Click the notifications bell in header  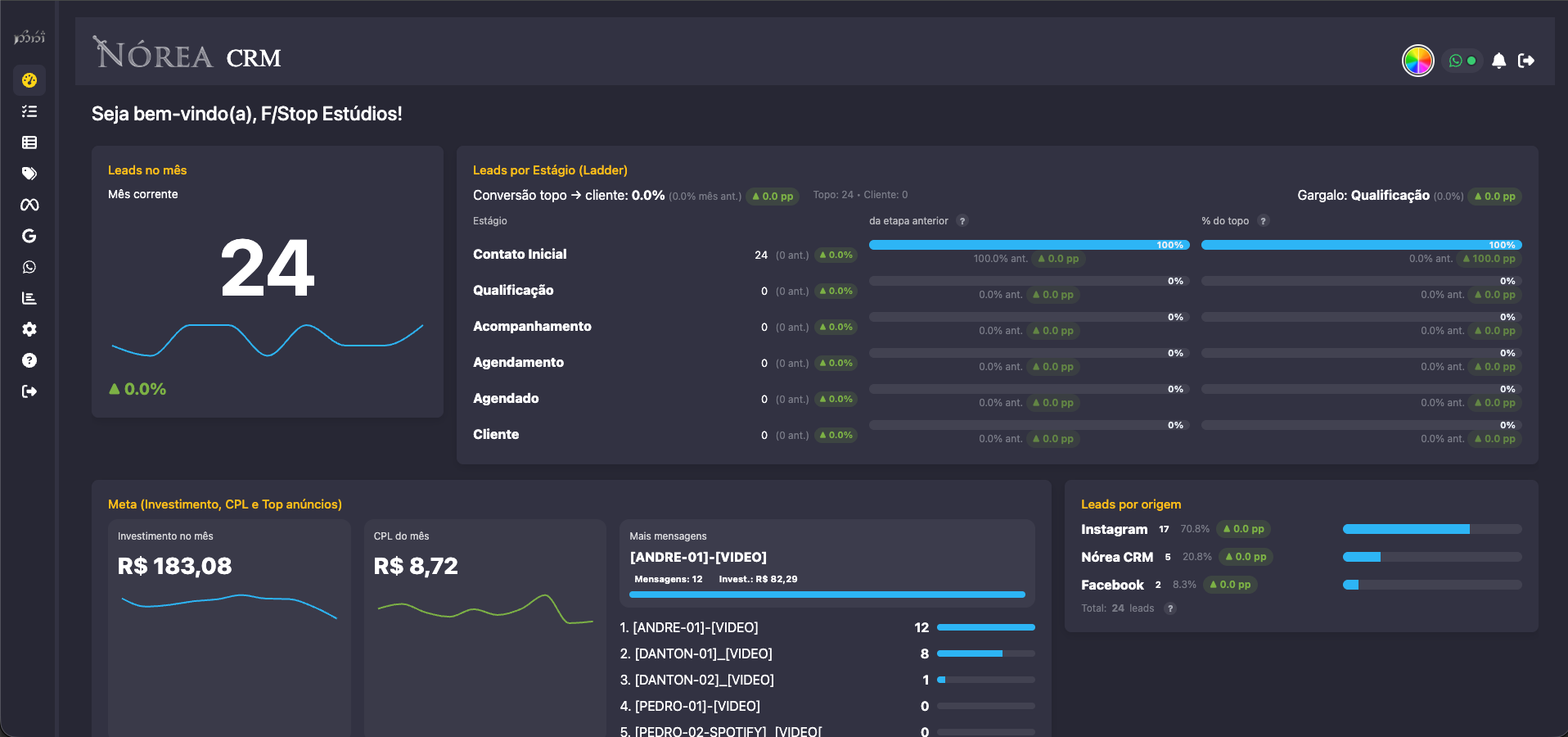tap(1498, 61)
